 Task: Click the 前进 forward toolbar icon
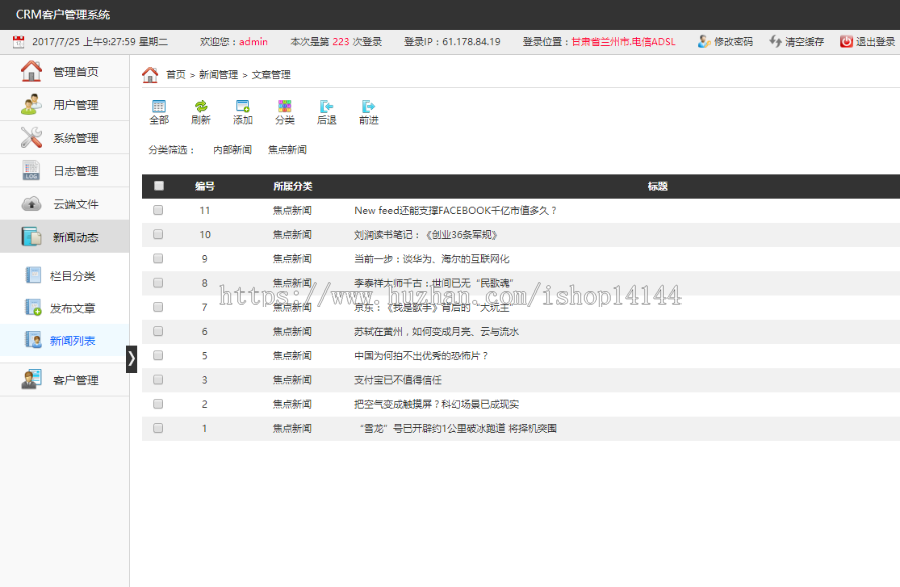368,106
